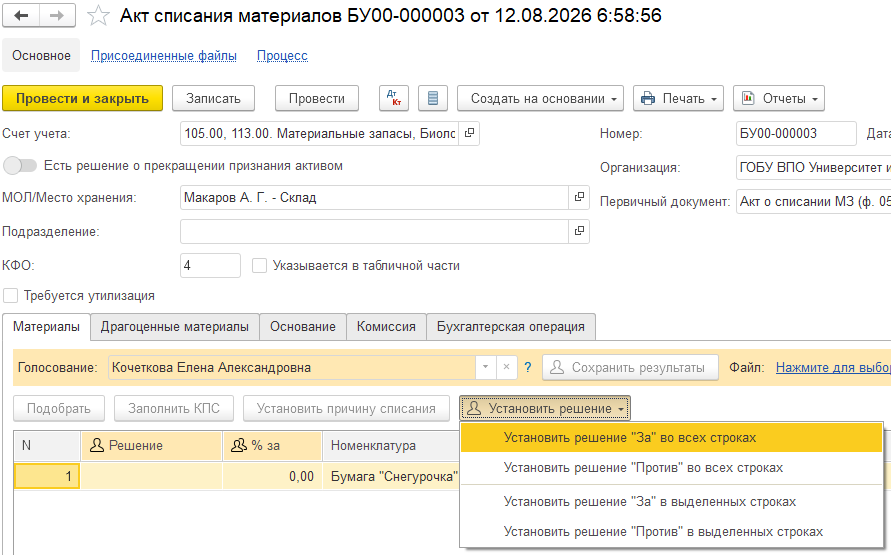Open the Присоединенные файлы link
Viewport: 891px width, 555px height.
(164, 56)
